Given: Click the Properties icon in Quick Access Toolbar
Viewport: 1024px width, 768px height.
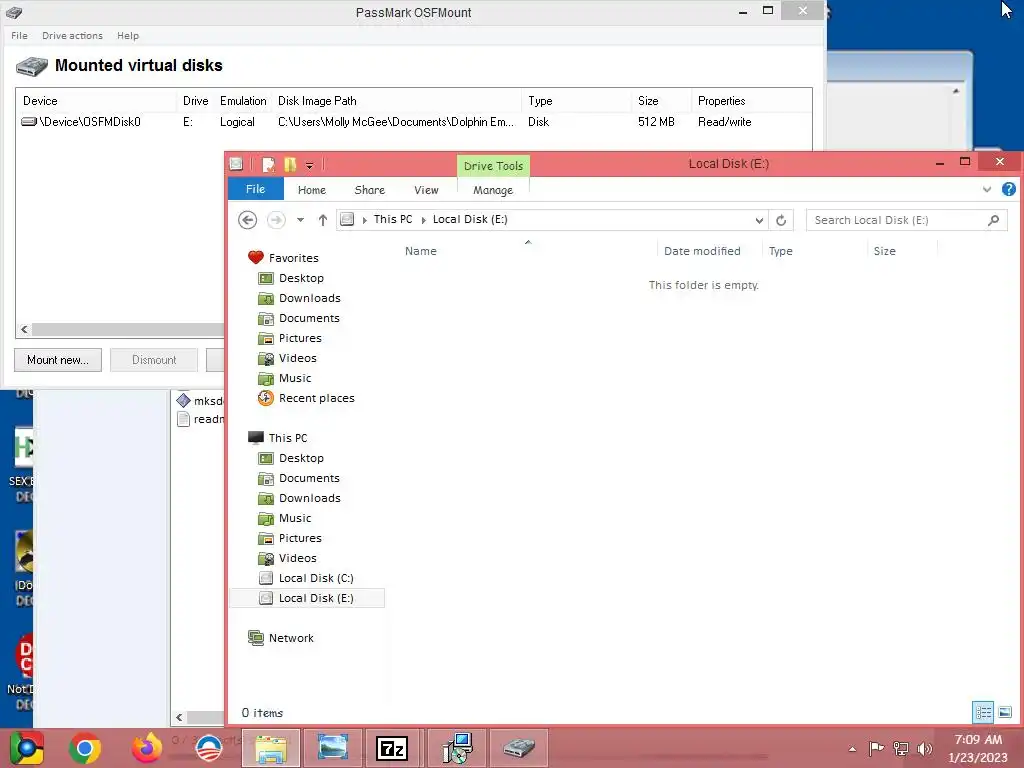Looking at the screenshot, I should point(268,165).
